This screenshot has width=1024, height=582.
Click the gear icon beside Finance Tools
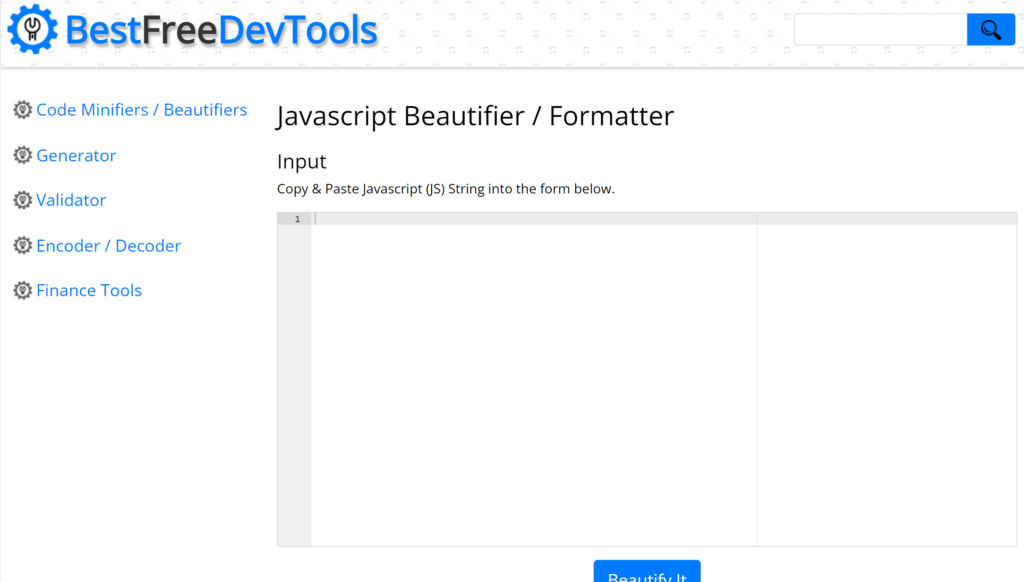pos(22,290)
